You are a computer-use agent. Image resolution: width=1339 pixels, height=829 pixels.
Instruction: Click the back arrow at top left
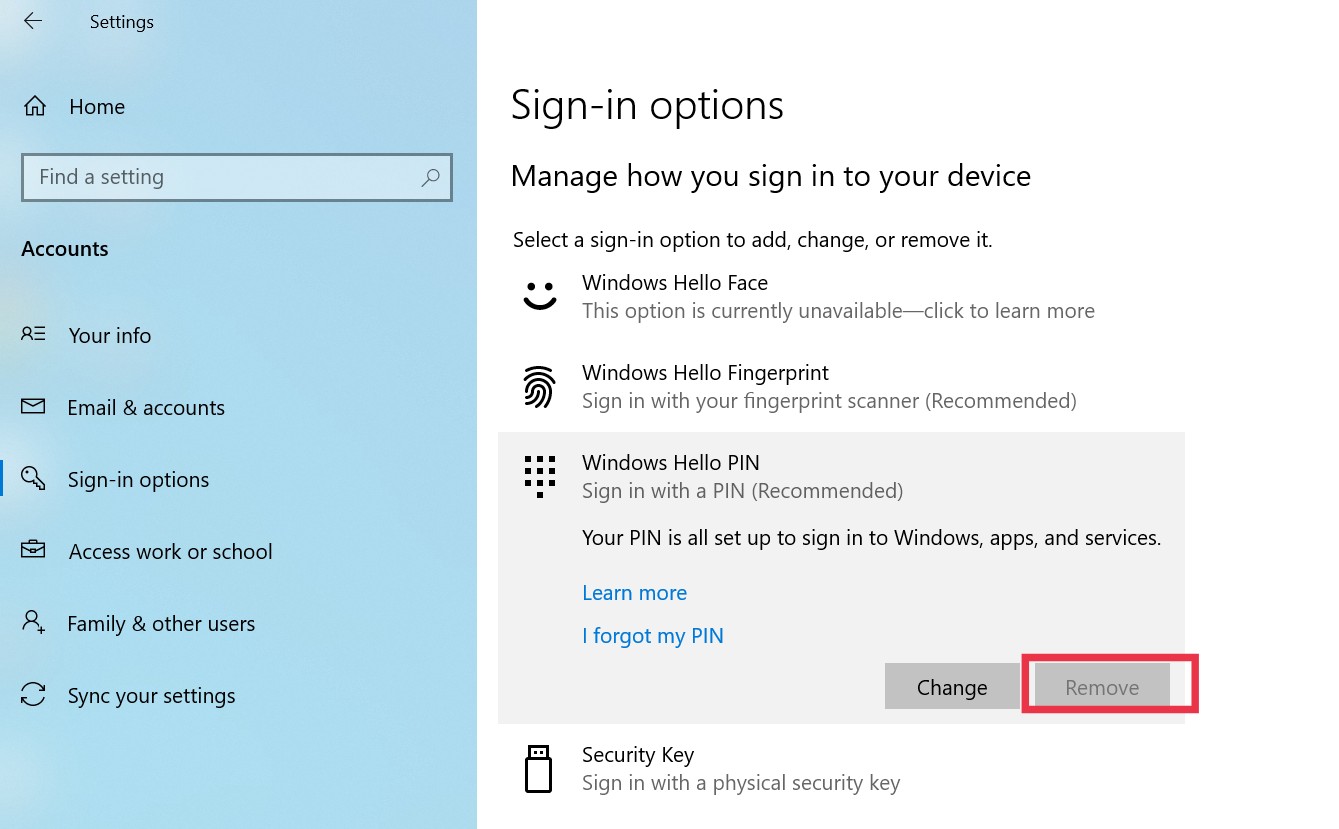coord(32,21)
